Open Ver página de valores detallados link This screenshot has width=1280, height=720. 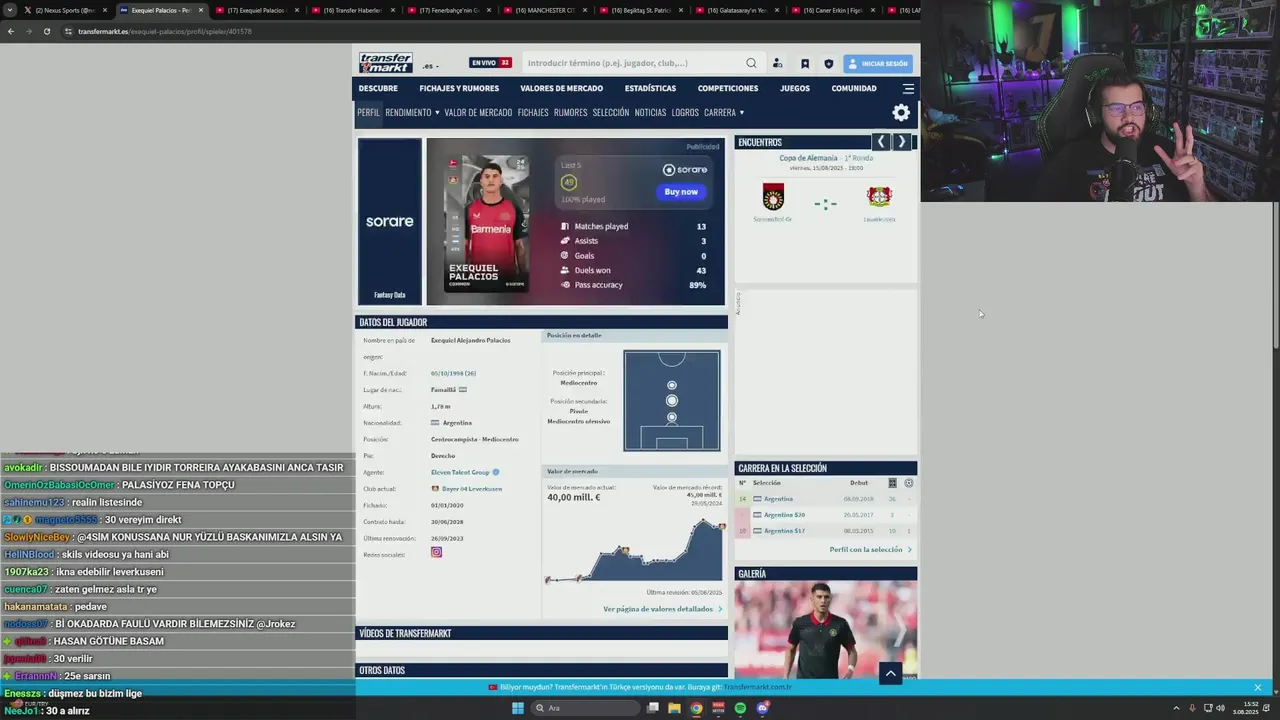[x=662, y=609]
